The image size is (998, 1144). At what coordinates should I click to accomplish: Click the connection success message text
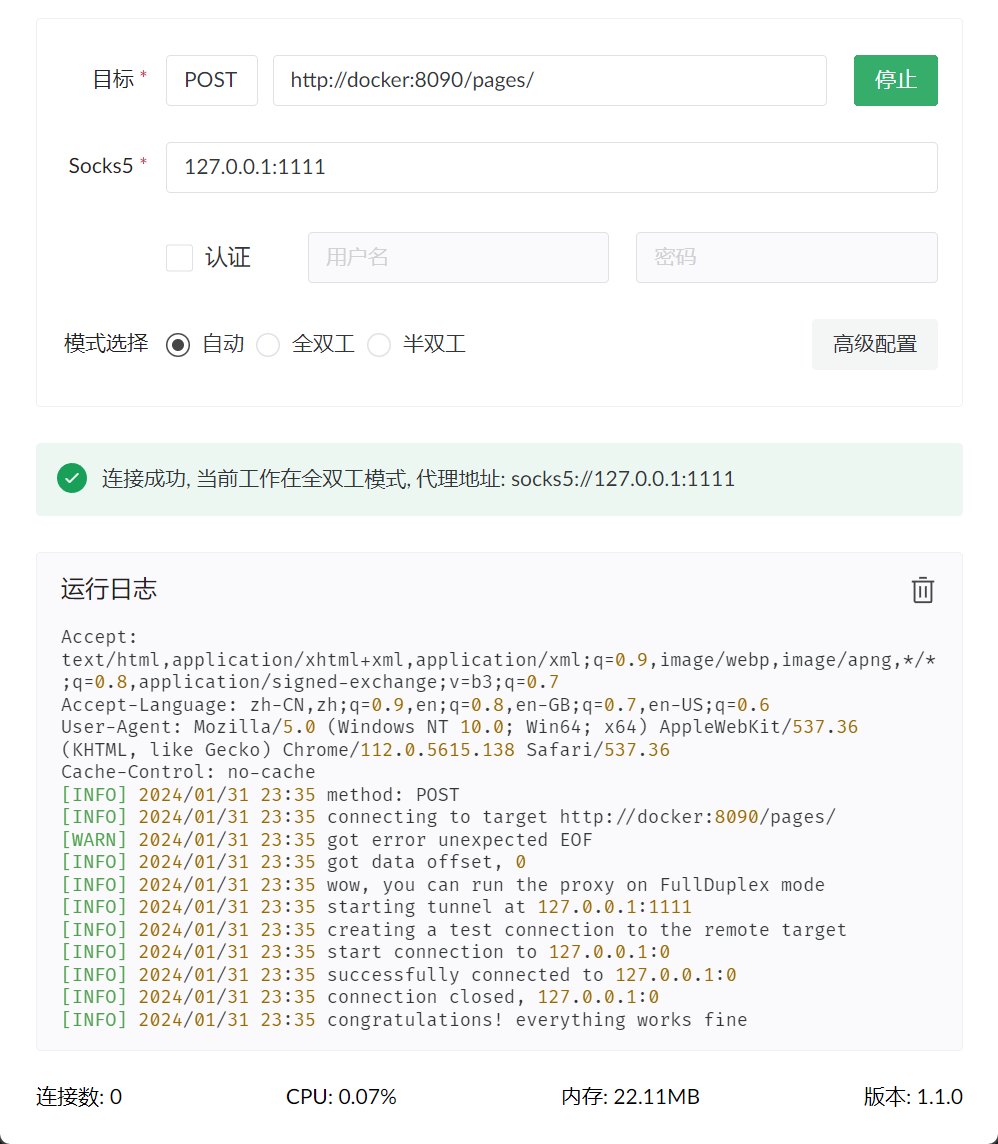(x=418, y=479)
